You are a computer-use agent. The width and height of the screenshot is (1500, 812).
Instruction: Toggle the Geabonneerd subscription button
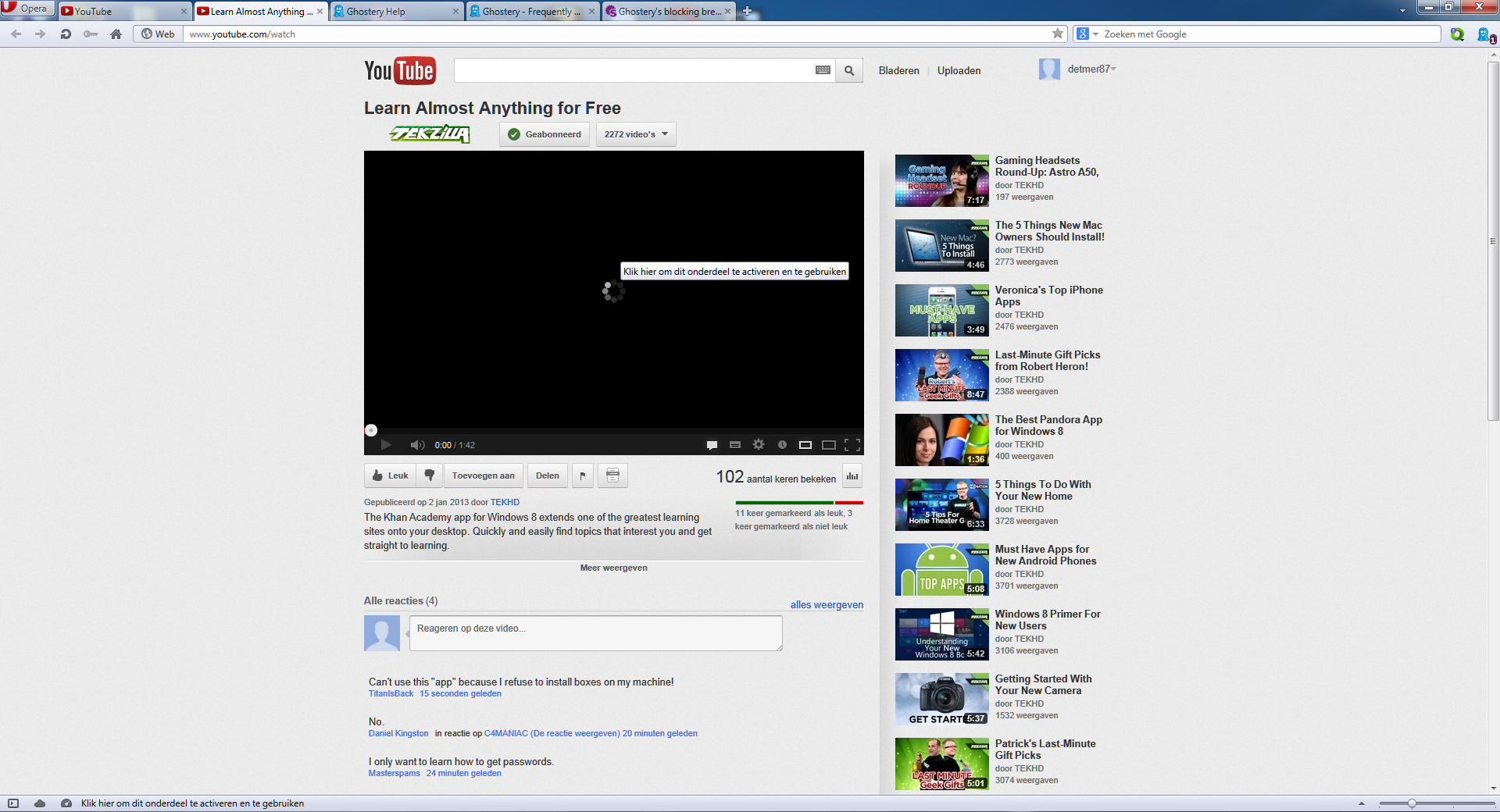click(x=545, y=134)
